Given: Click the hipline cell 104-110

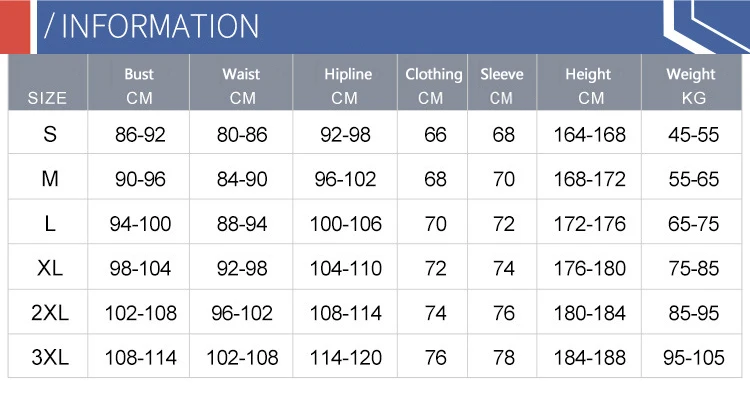Looking at the screenshot, I should click(346, 268).
